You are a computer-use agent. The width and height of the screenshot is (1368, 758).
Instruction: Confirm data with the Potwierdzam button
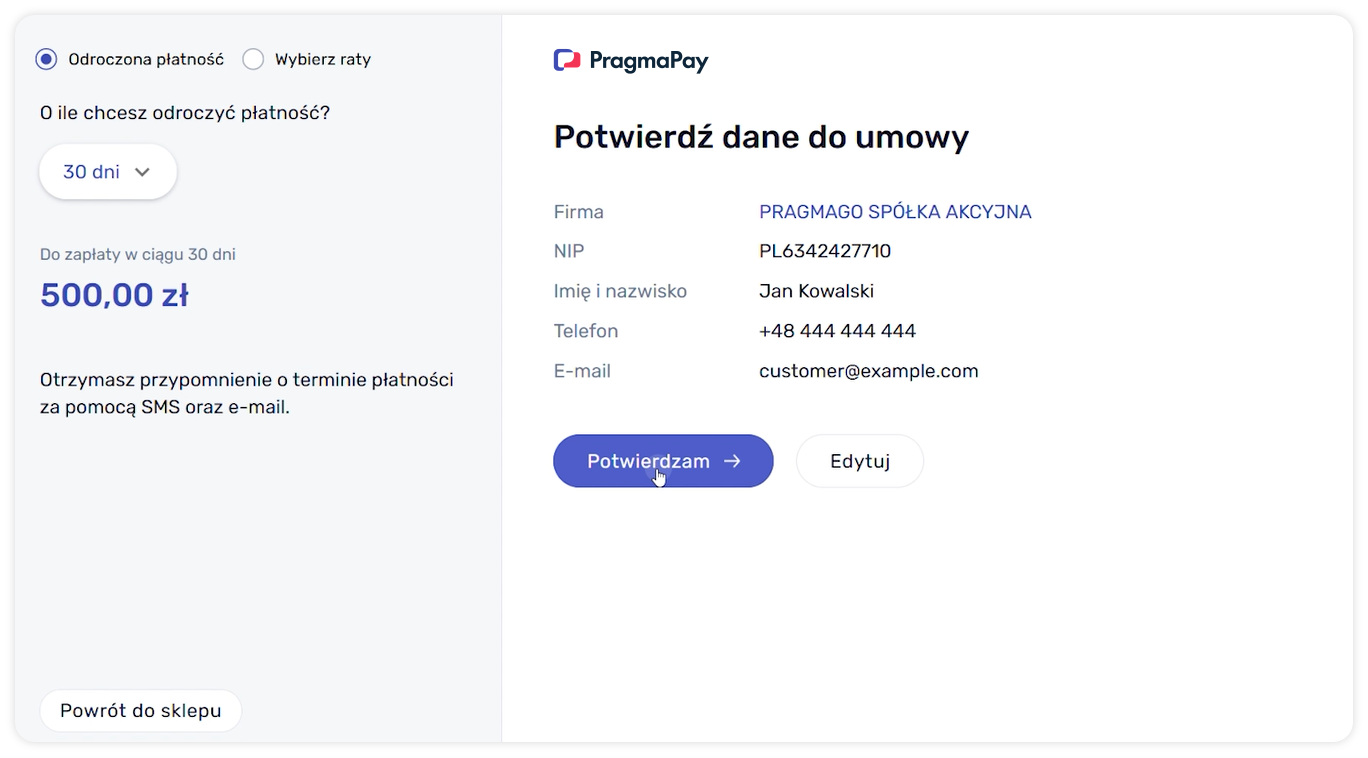click(662, 461)
